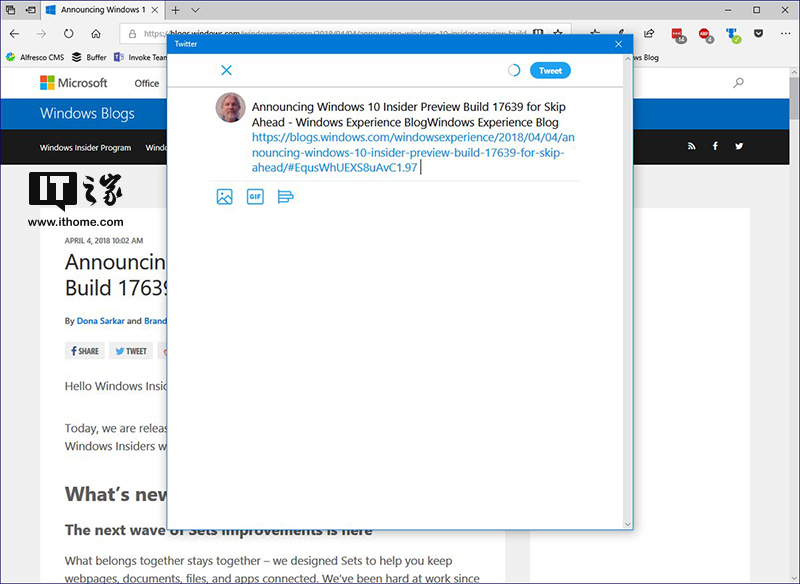Click the APRIL 4, 2018 10:02 AM date

104,241
